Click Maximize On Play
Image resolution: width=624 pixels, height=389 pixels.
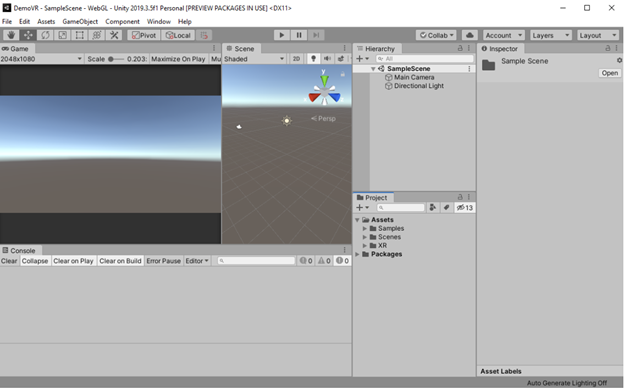(178, 59)
